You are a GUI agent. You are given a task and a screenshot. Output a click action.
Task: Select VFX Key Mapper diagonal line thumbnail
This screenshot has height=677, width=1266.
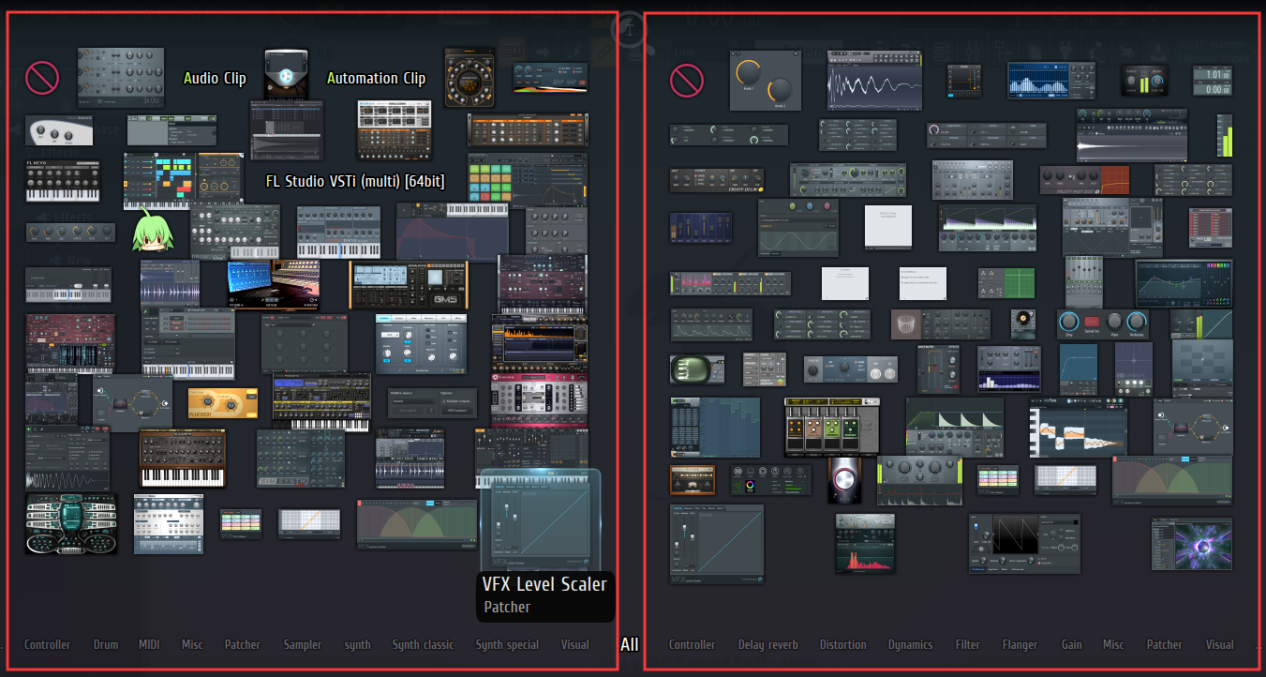click(309, 523)
